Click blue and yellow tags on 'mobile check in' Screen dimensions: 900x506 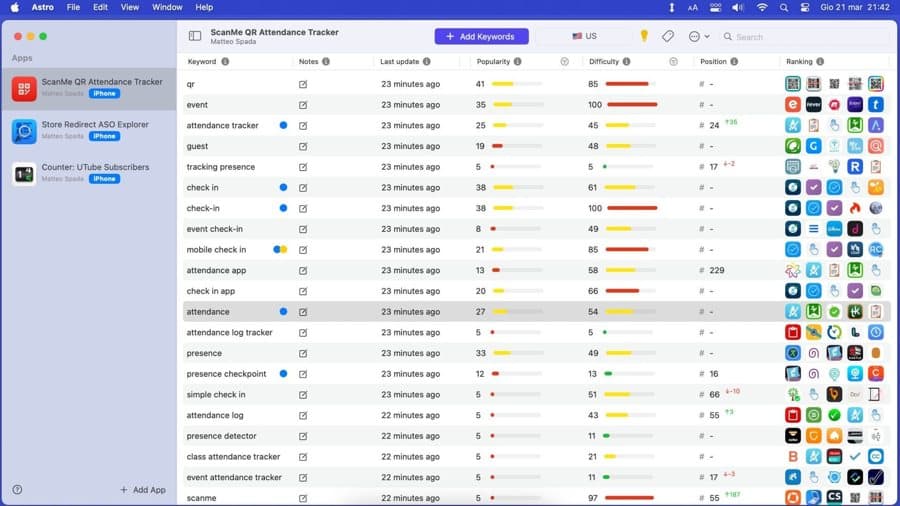(x=280, y=249)
